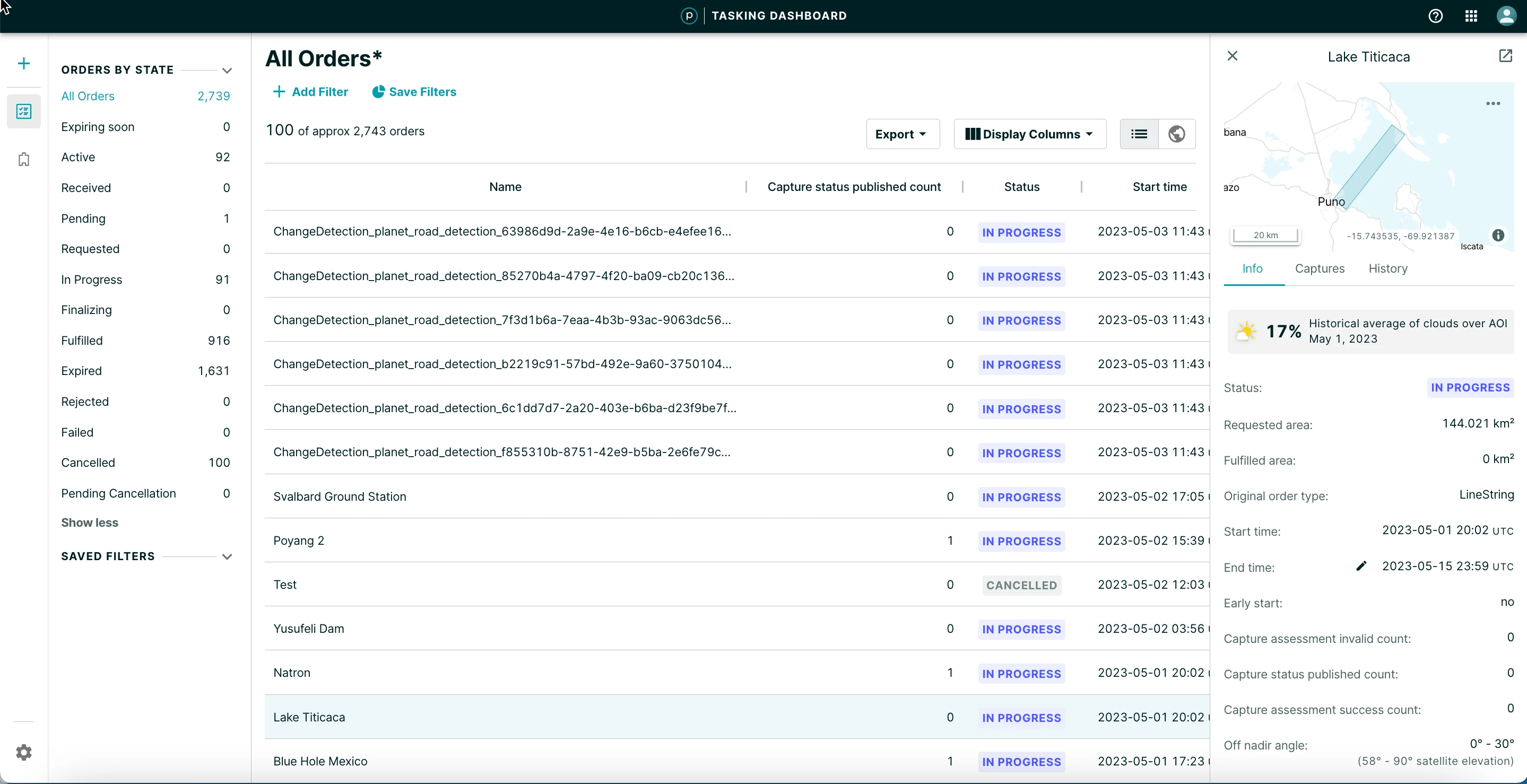The height and width of the screenshot is (784, 1527).
Task: Click Show less in orders by state
Action: pos(90,522)
